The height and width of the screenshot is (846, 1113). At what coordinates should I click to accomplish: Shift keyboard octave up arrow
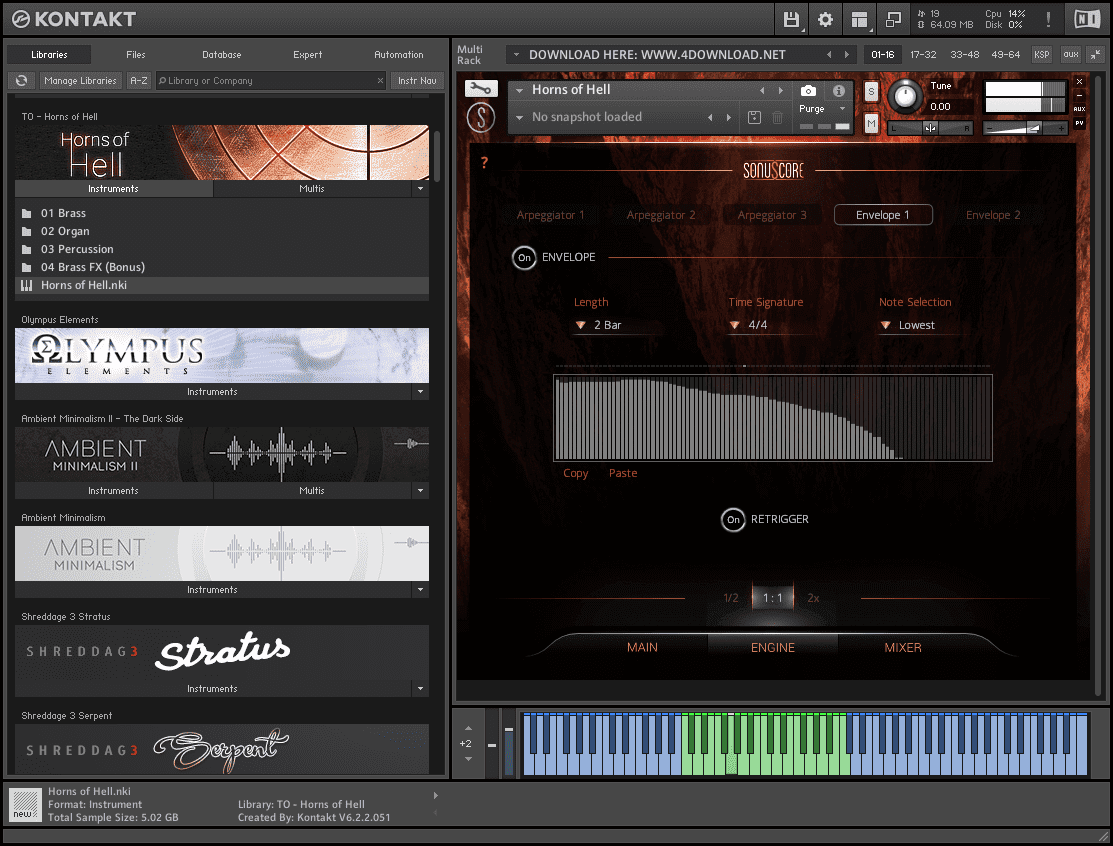click(468, 728)
